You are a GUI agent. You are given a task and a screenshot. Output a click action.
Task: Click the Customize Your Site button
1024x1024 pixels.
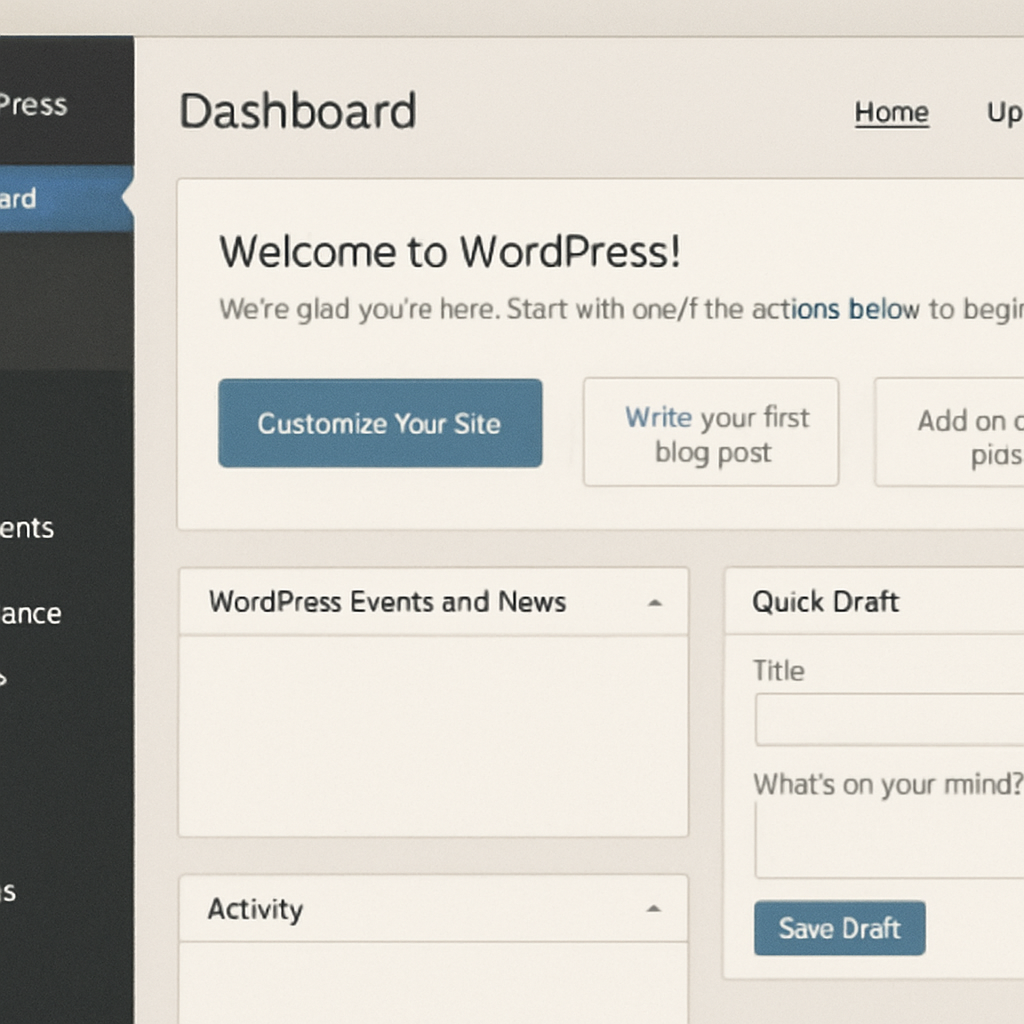pyautogui.click(x=380, y=423)
